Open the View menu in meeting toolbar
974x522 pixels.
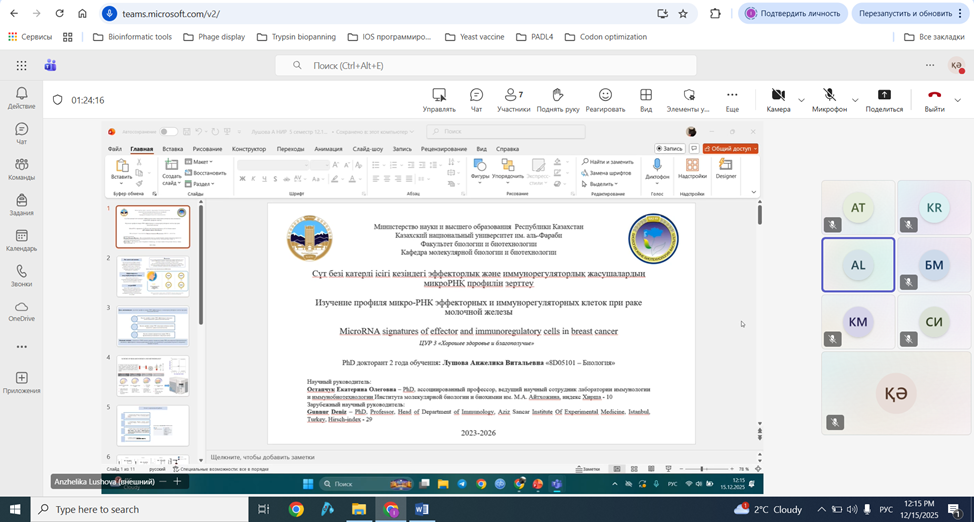point(646,99)
